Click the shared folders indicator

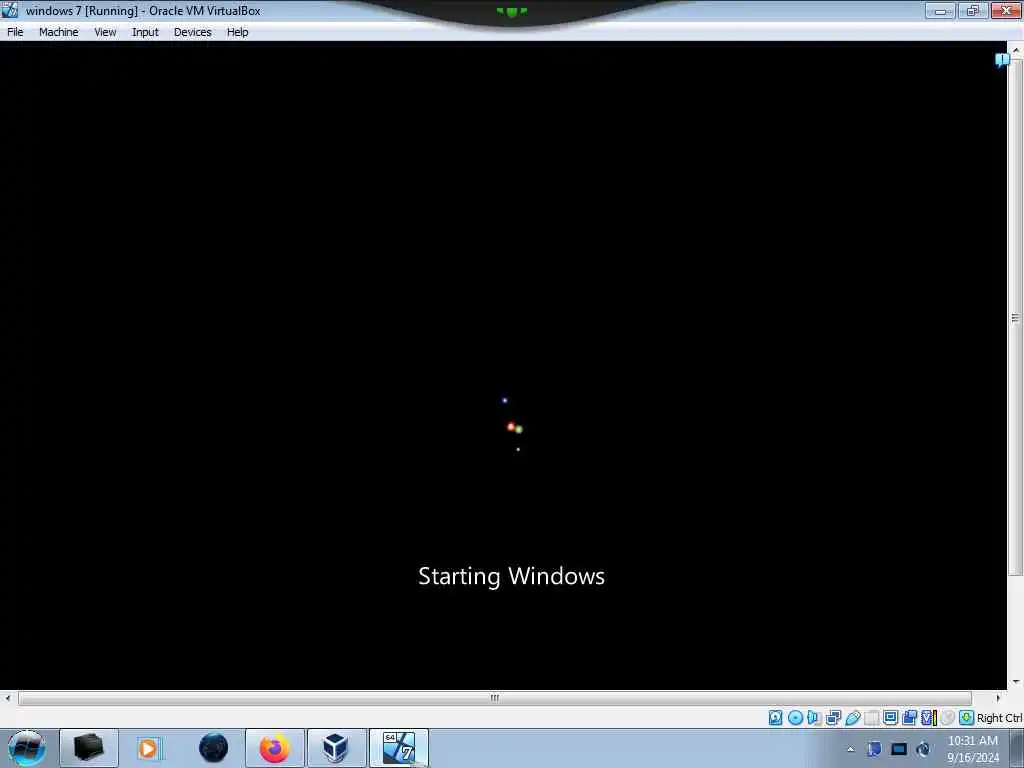tap(871, 718)
